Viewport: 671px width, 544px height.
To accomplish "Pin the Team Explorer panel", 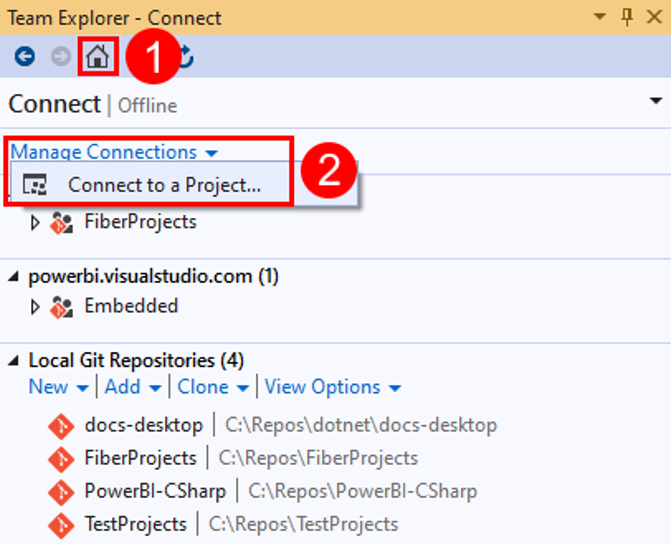I will [627, 17].
